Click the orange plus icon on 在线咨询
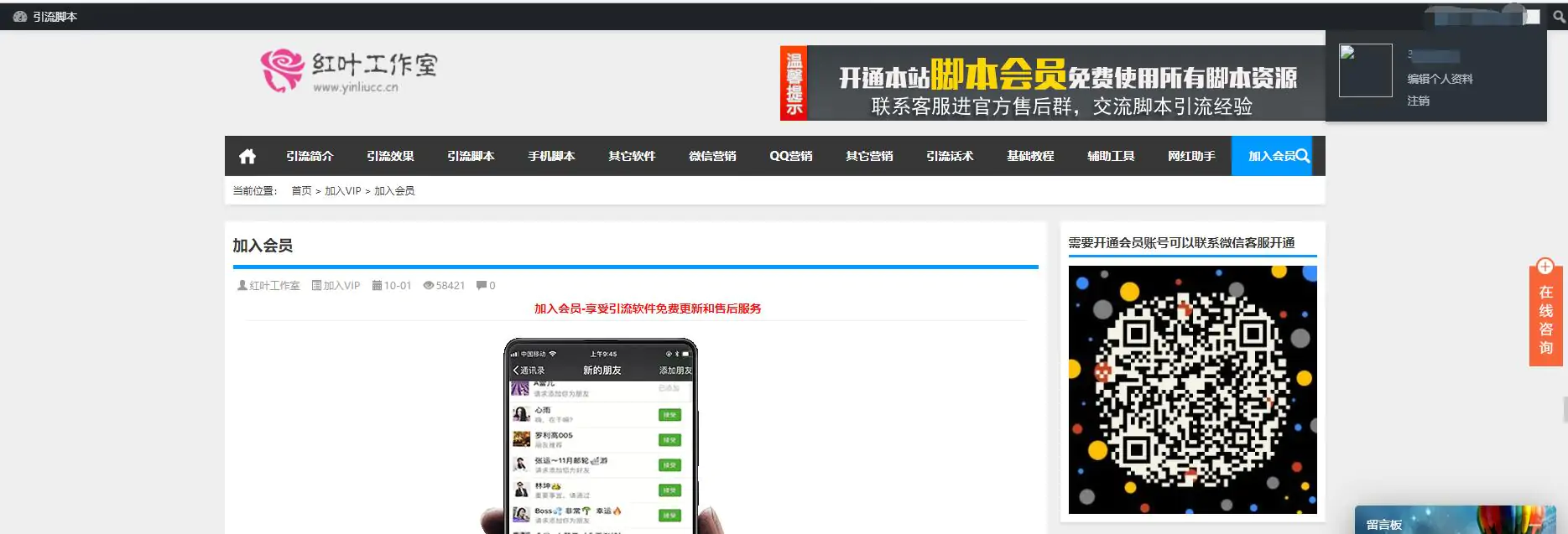 pos(1545,267)
